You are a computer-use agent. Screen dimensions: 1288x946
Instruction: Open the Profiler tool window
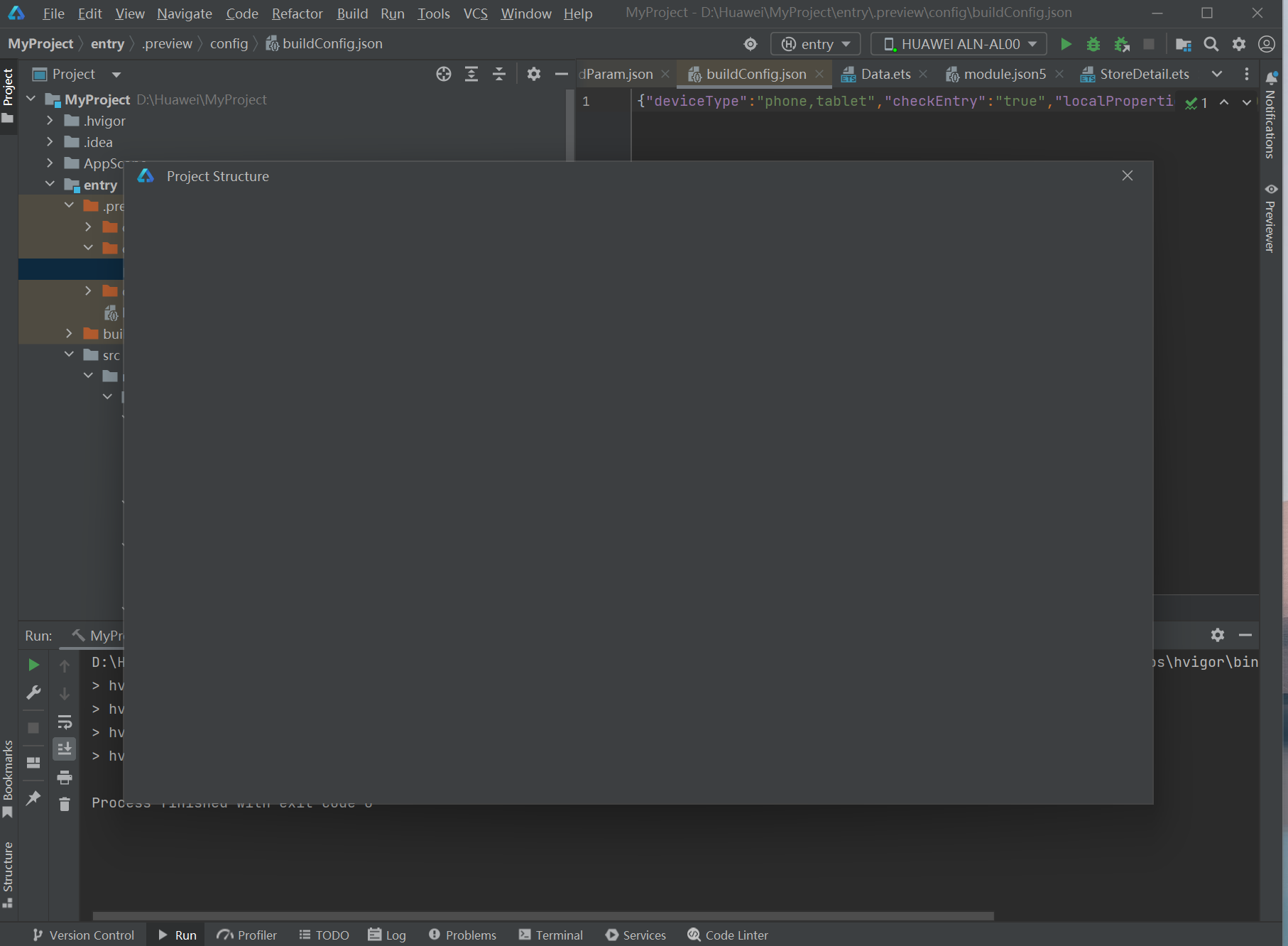coord(247,935)
